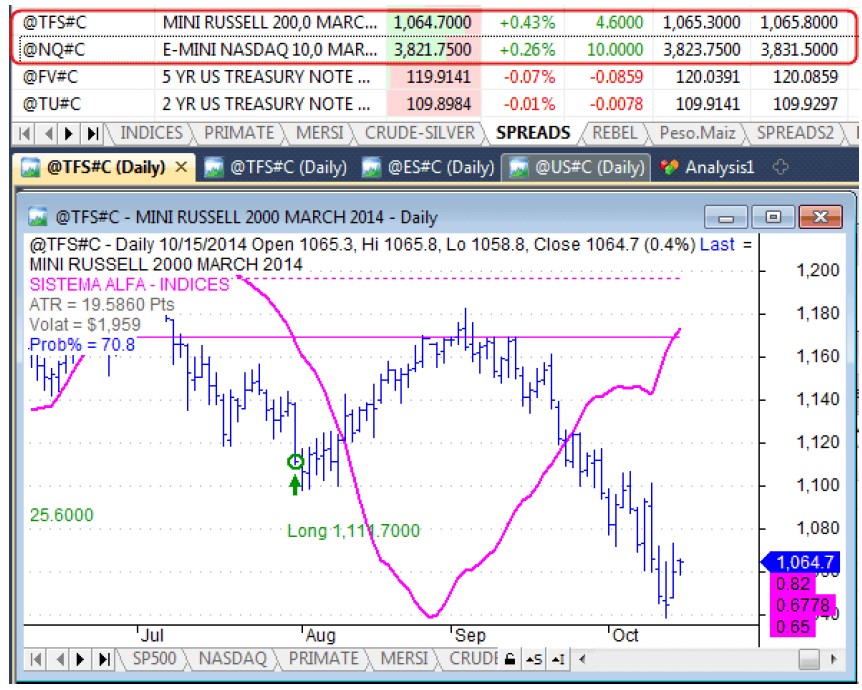Image resolution: width=862 pixels, height=690 pixels.
Task: Go to next watchlist tab arrow
Action: pyautogui.click(x=69, y=134)
